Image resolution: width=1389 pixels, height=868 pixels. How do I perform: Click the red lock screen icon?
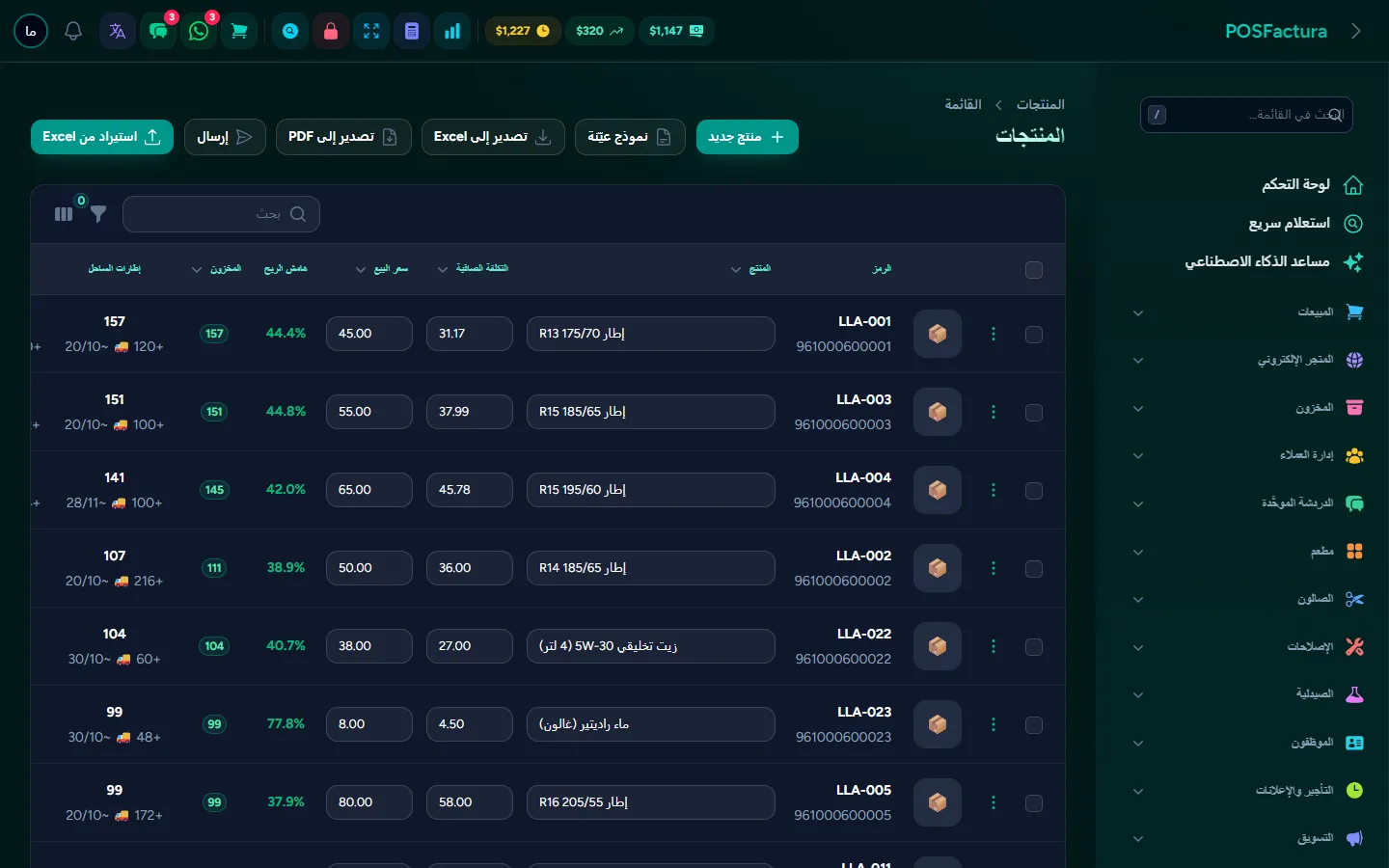tap(331, 31)
